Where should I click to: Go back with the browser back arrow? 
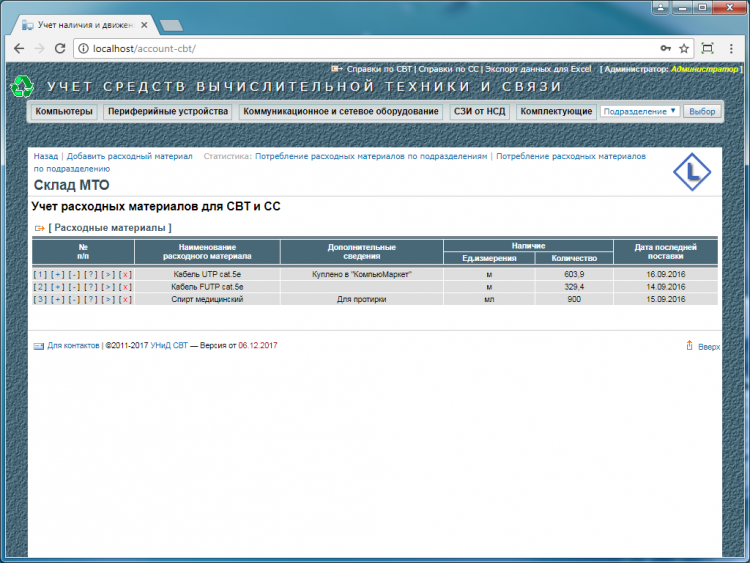[19, 48]
